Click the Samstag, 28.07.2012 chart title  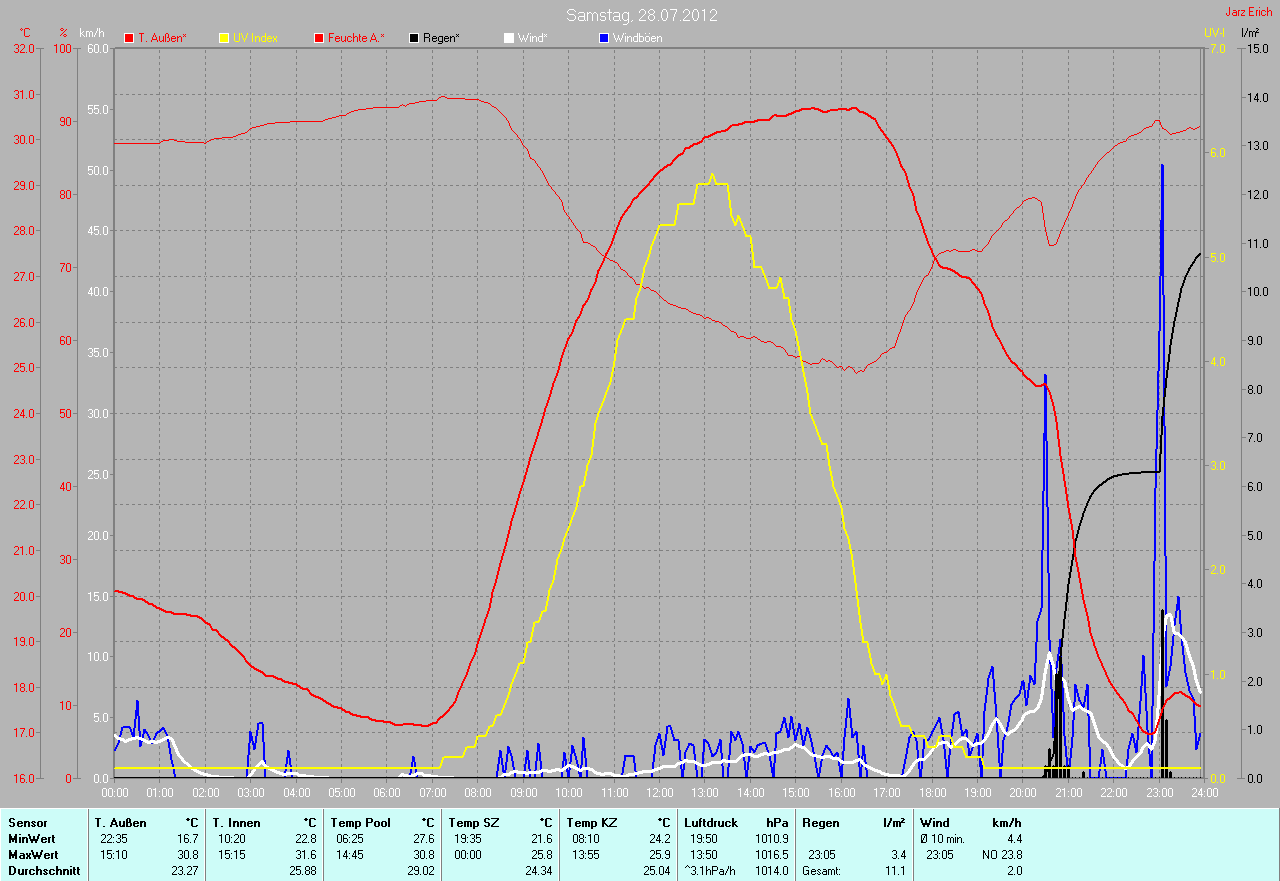641,15
